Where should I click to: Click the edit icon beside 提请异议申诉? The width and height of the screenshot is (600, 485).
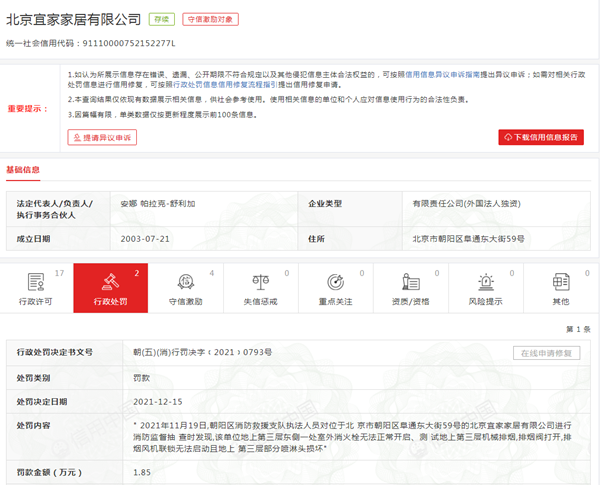point(77,137)
